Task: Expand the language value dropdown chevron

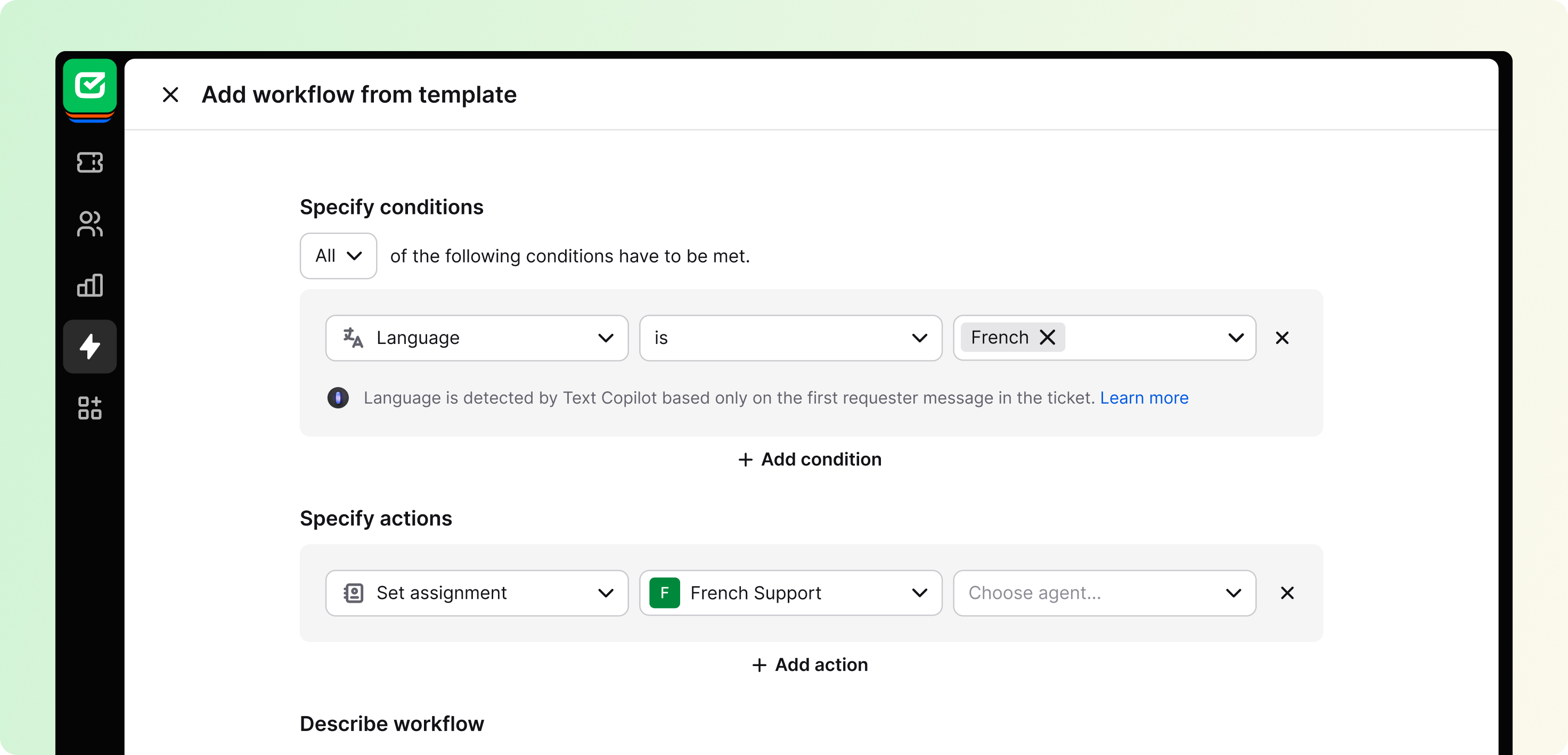Action: 1235,338
